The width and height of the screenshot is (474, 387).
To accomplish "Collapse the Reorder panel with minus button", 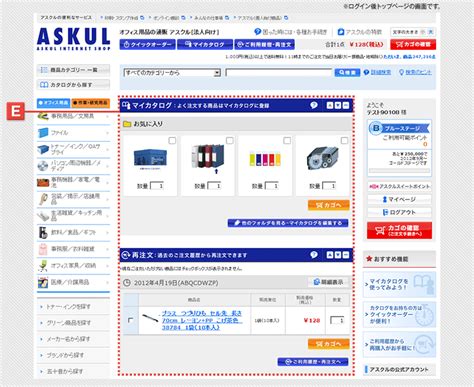I will (x=346, y=255).
